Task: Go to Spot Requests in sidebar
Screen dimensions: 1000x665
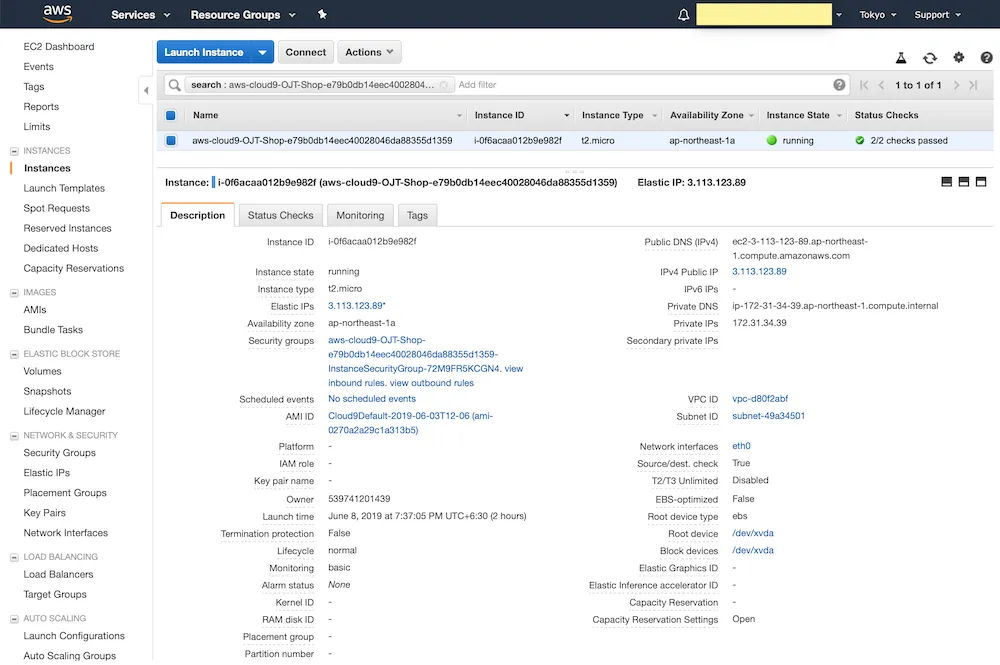Action: [x=56, y=208]
